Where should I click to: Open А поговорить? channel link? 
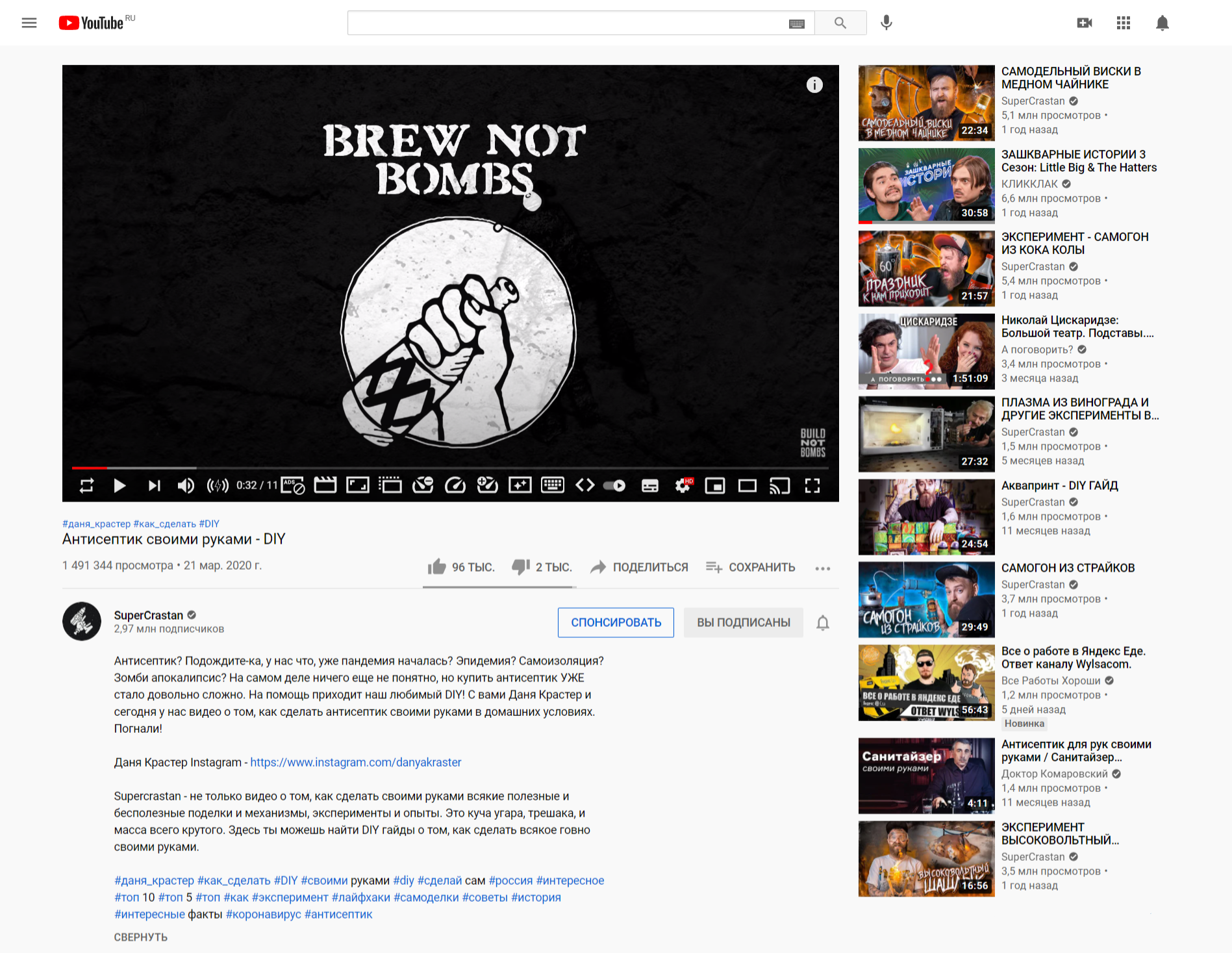click(1037, 349)
